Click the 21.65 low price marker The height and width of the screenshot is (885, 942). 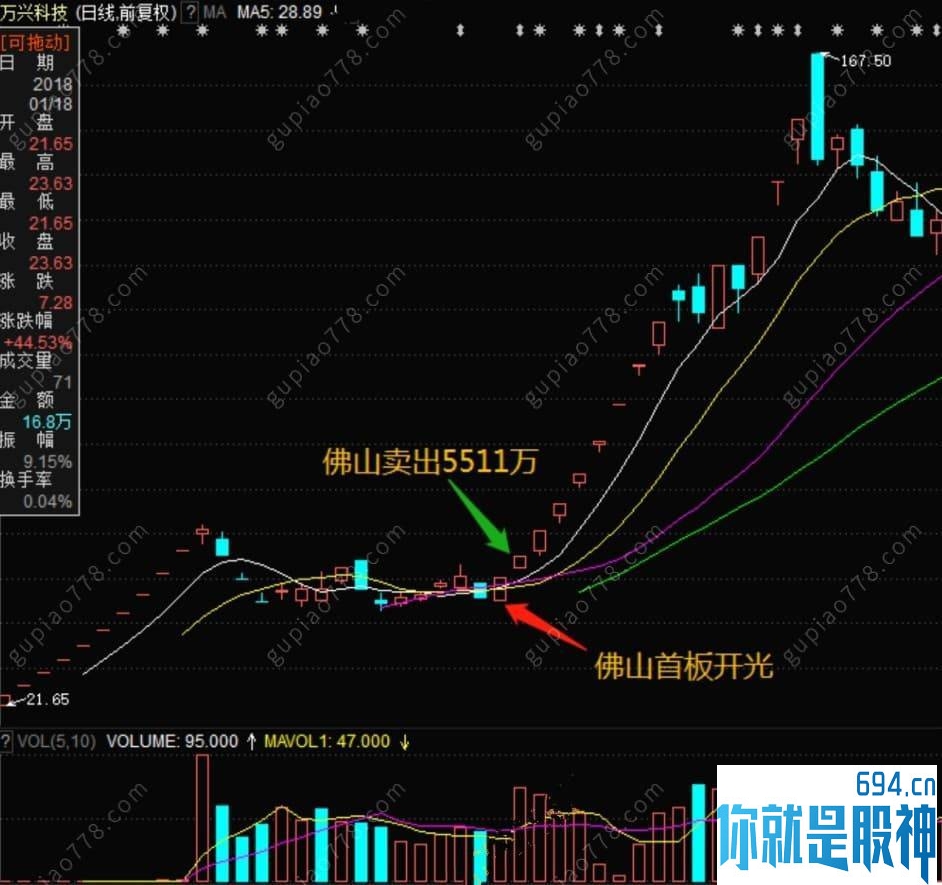tap(48, 699)
